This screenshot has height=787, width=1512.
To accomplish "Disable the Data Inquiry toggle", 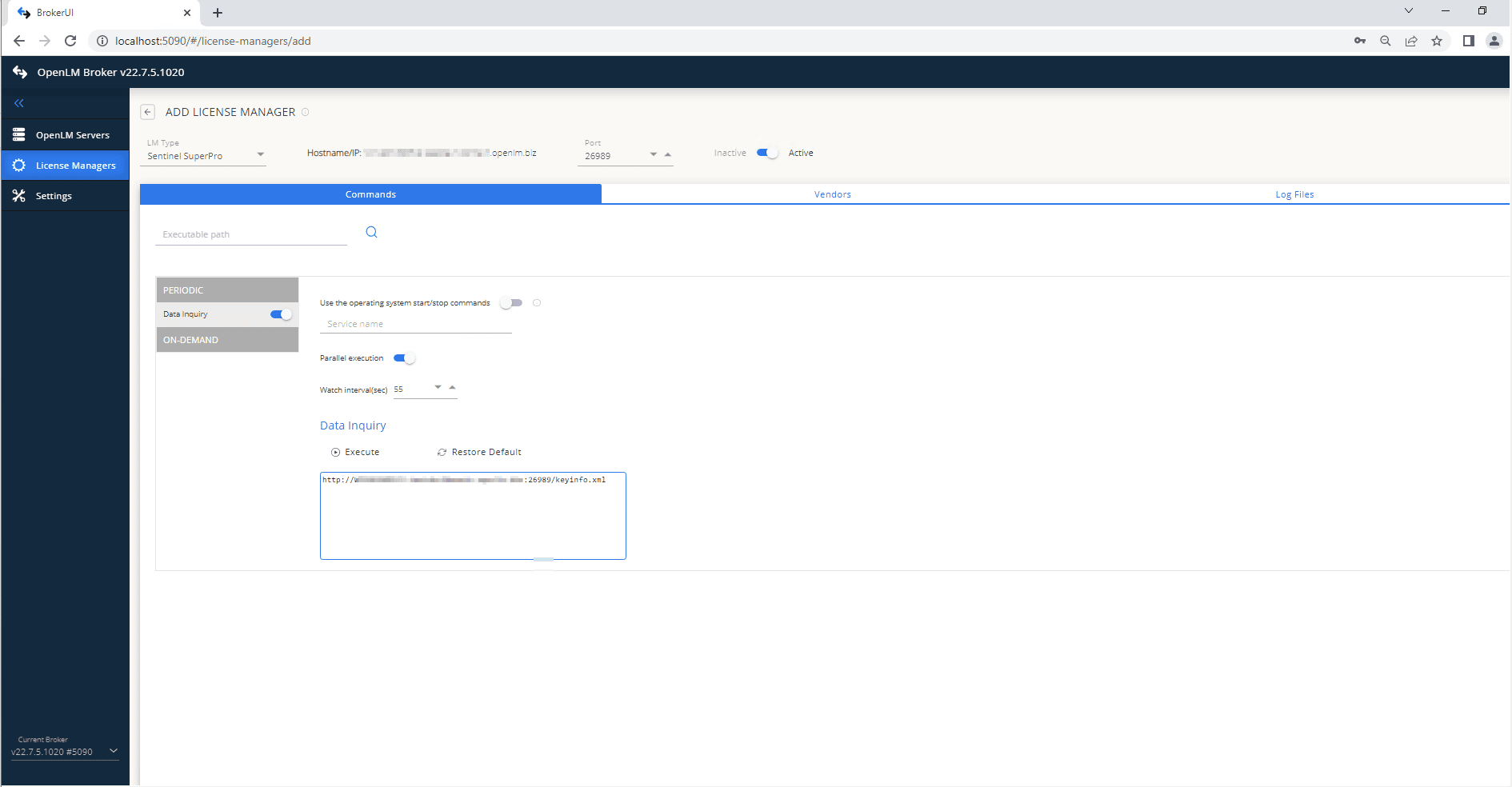I will (280, 314).
